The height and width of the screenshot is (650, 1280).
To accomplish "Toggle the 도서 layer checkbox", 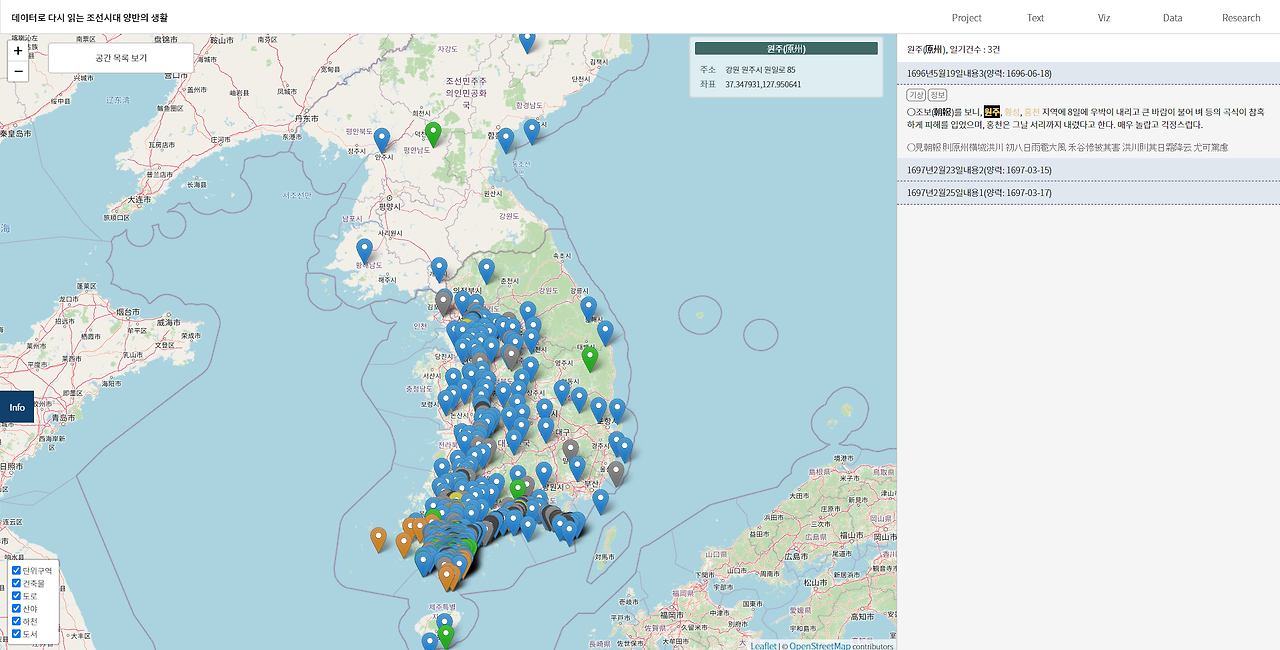I will (x=16, y=634).
